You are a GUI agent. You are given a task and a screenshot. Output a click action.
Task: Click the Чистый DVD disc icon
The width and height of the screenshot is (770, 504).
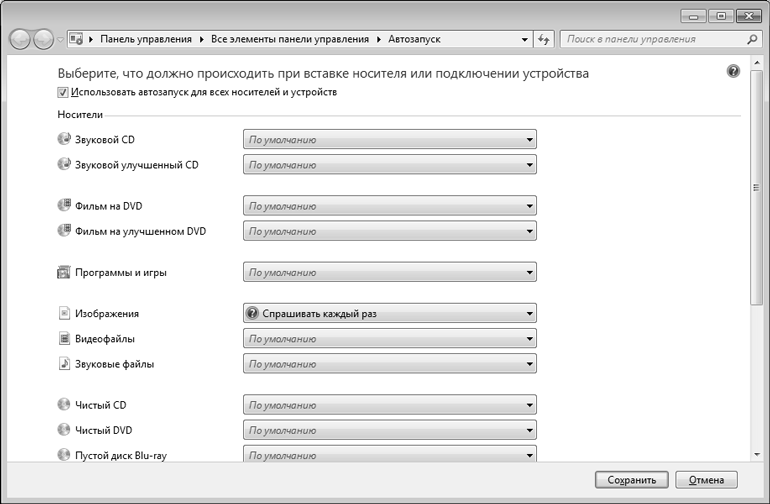coord(64,429)
